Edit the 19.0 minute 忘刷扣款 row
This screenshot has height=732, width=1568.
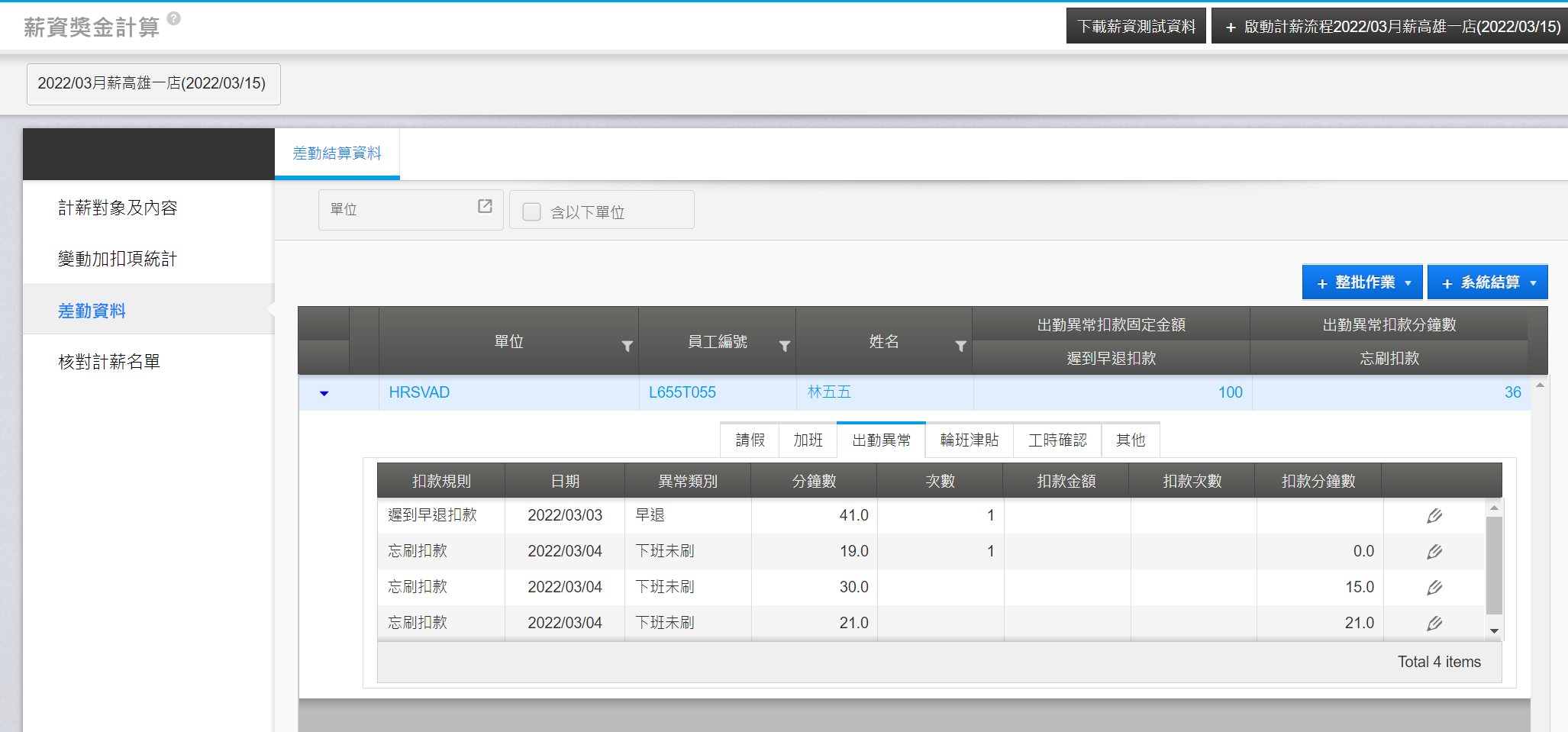1434,552
